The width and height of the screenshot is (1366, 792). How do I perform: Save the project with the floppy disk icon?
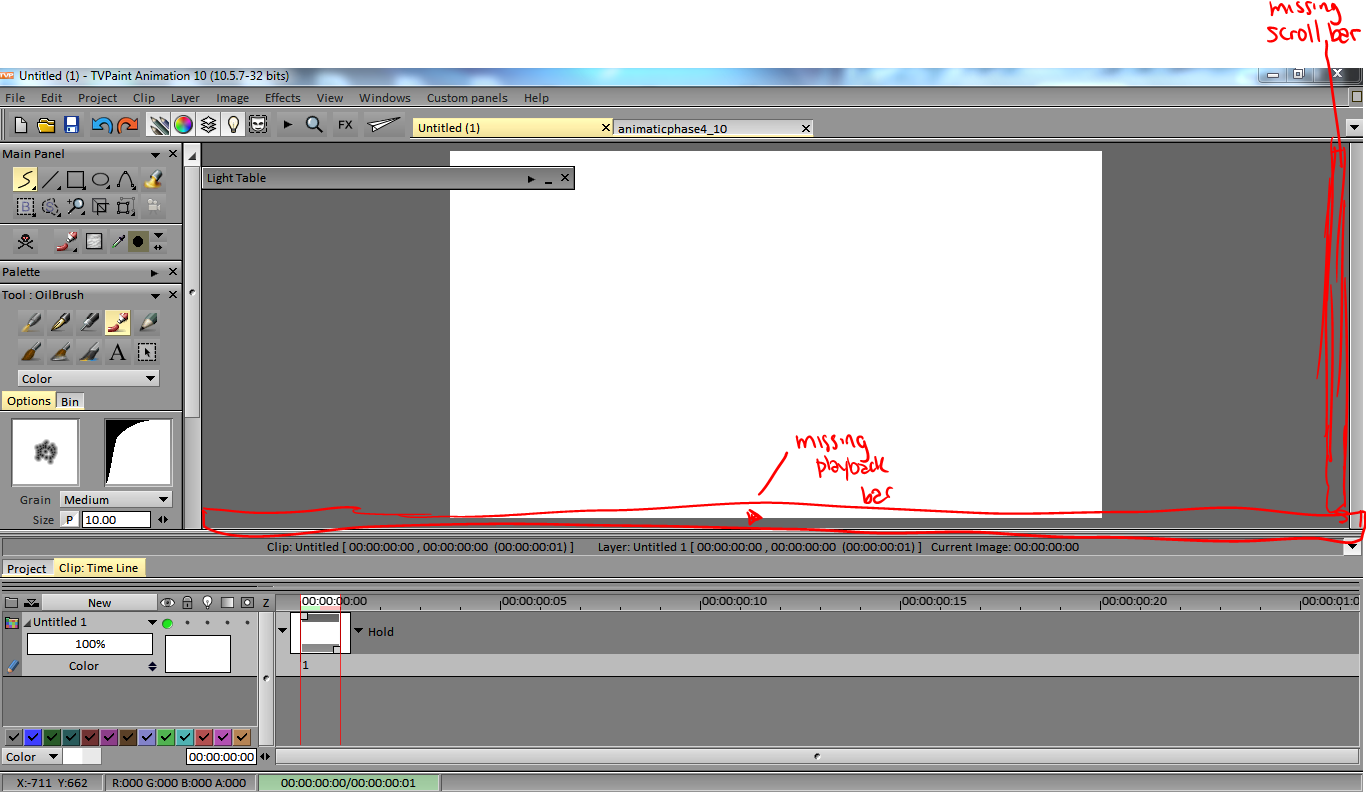click(x=72, y=125)
